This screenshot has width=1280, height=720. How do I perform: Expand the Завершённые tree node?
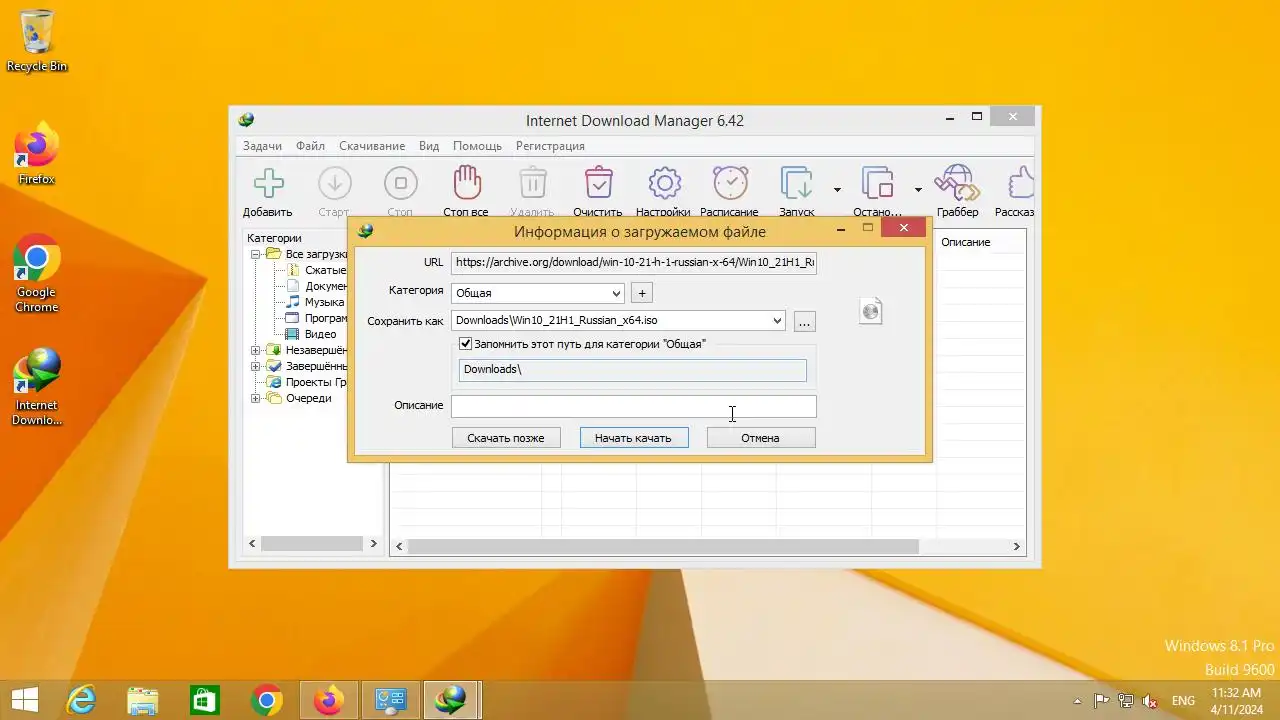pyautogui.click(x=256, y=366)
